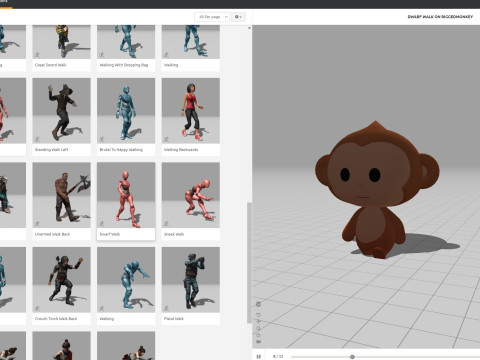Pause the animation playback
The image size is (480, 360).
[x=259, y=356]
